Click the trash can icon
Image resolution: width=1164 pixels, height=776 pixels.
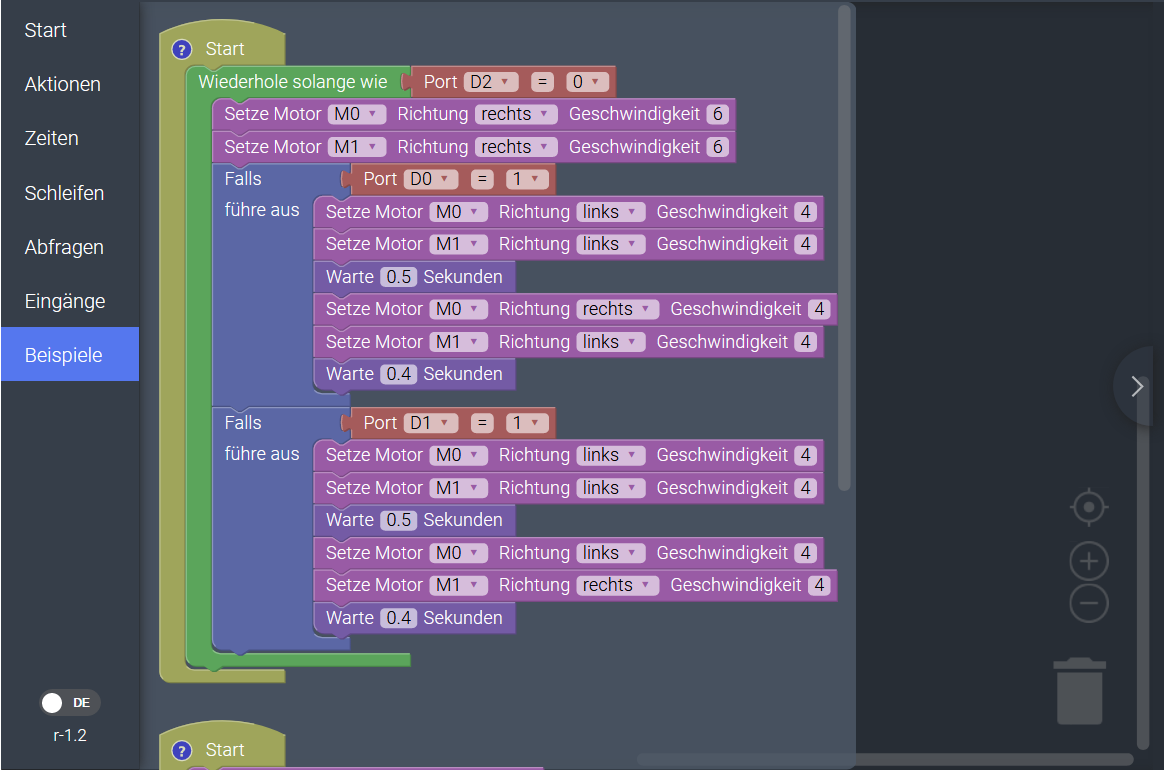coord(1080,691)
